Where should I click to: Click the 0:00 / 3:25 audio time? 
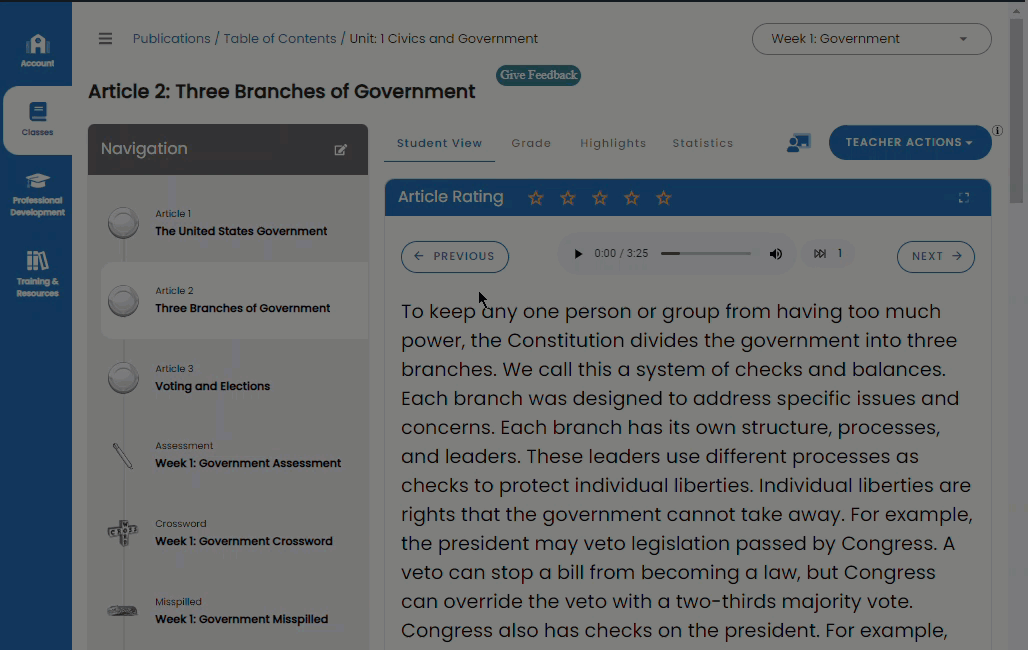coord(621,253)
